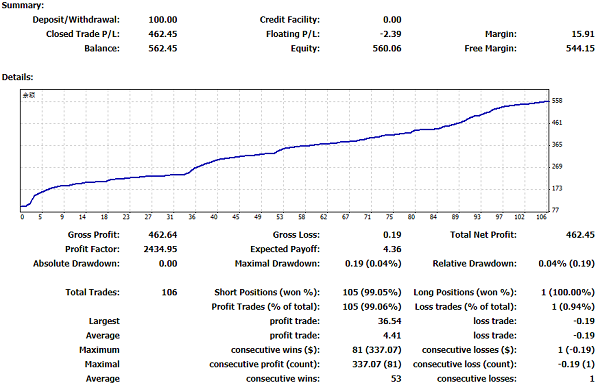Click the Deposit/Withdrawal label
Viewport: 600px width, 383px height.
[x=76, y=20]
